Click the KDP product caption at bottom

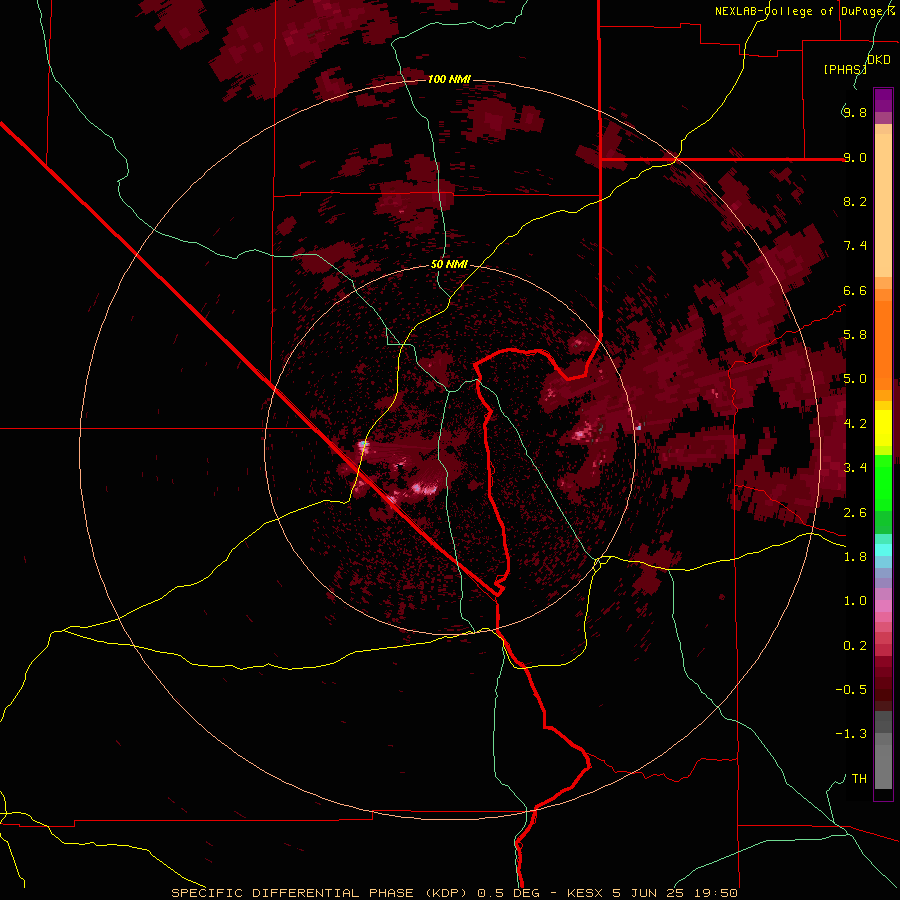pyautogui.click(x=454, y=893)
